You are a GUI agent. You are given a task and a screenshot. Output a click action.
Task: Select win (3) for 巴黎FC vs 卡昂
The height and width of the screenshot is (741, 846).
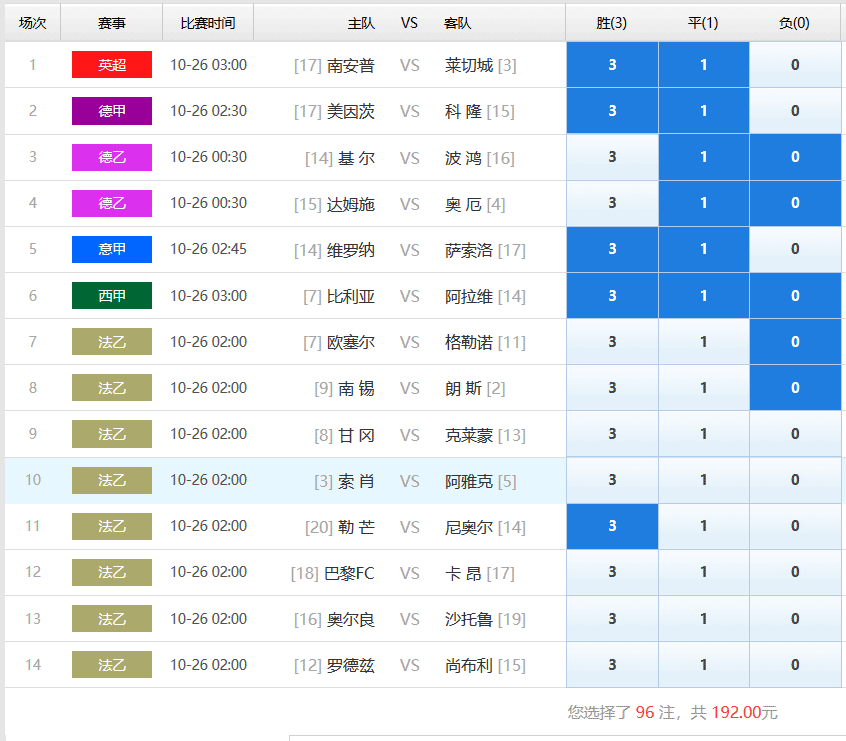(x=612, y=572)
